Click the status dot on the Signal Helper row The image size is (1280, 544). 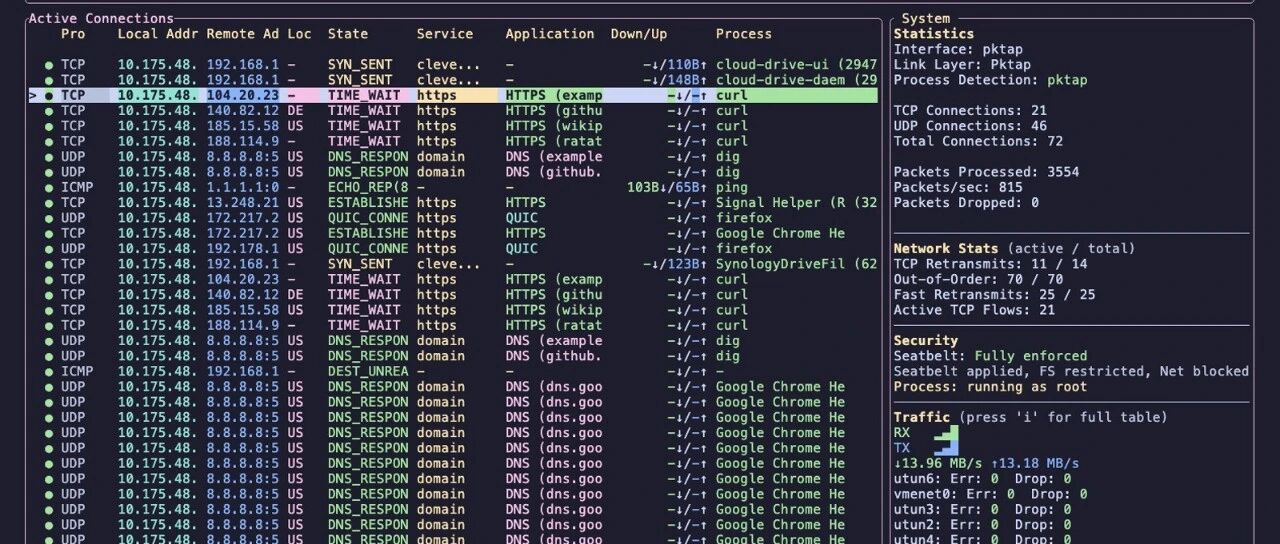pyautogui.click(x=48, y=203)
